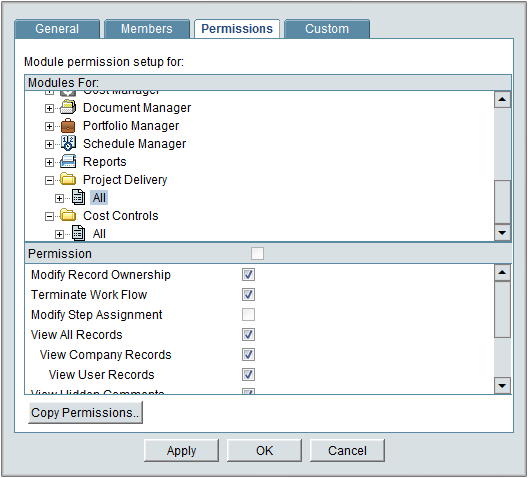Uncheck the View Company Records checkbox
This screenshot has width=528, height=478.
click(x=249, y=355)
